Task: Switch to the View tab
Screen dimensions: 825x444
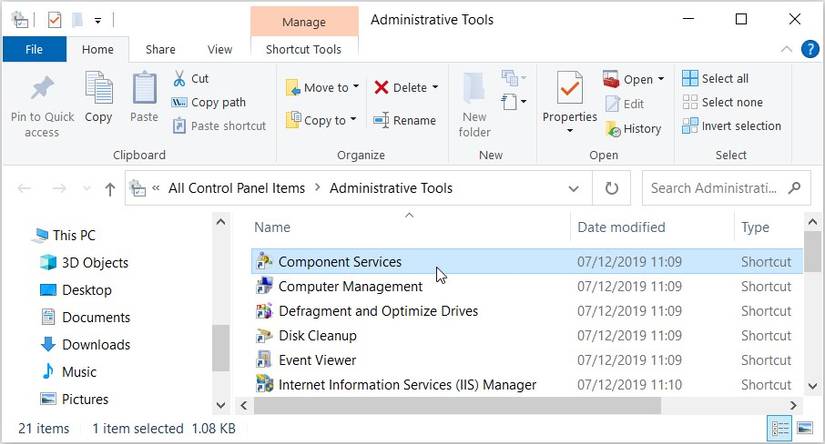Action: (x=220, y=49)
